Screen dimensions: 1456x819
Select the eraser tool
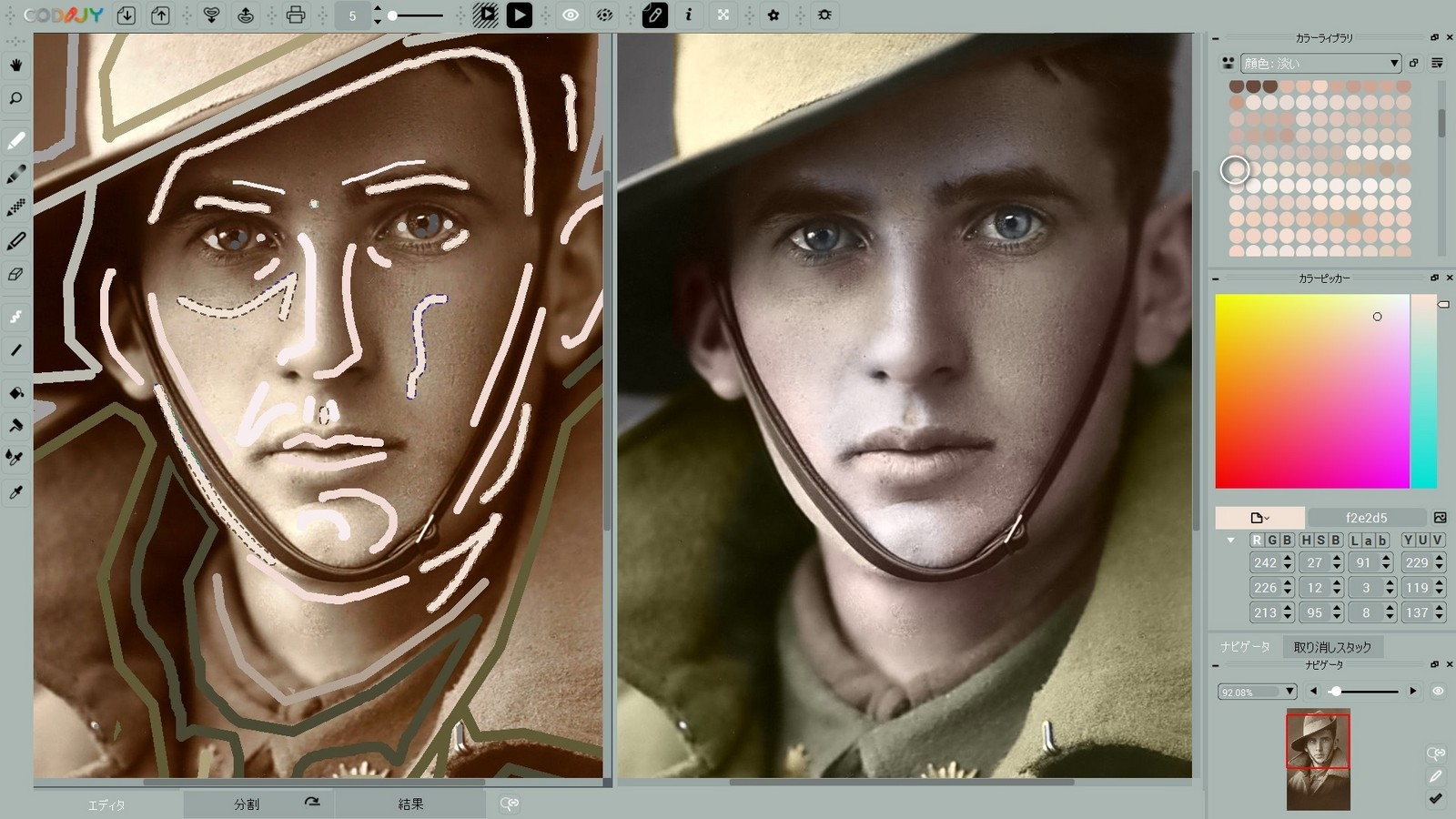16,274
